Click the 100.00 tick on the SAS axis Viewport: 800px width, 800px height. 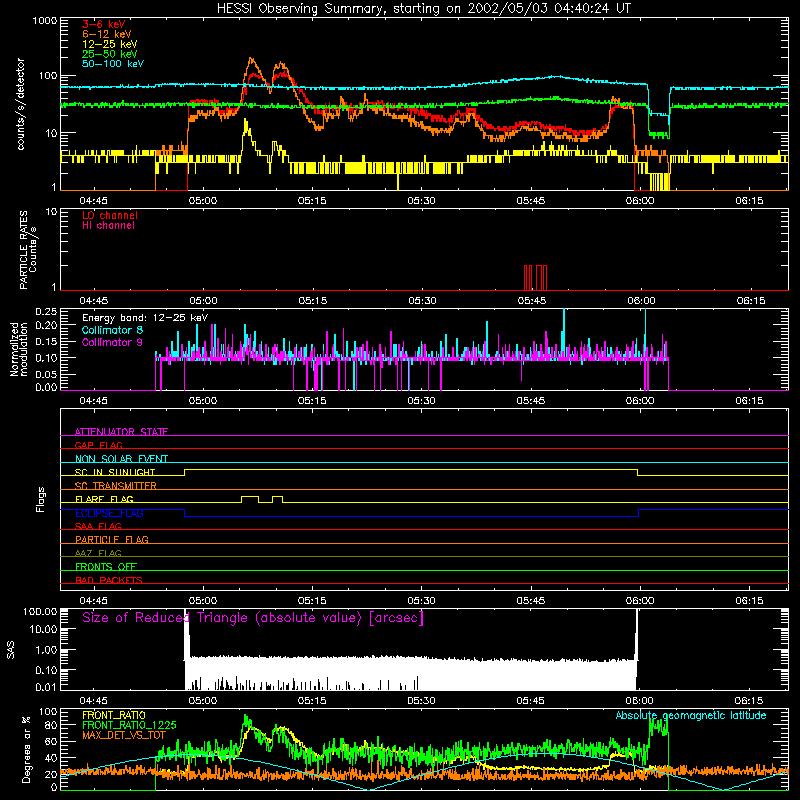coord(39,612)
